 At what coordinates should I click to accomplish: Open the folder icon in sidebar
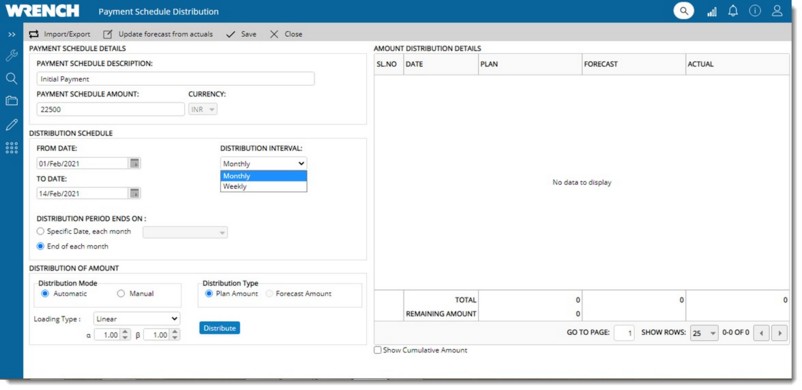[x=11, y=101]
